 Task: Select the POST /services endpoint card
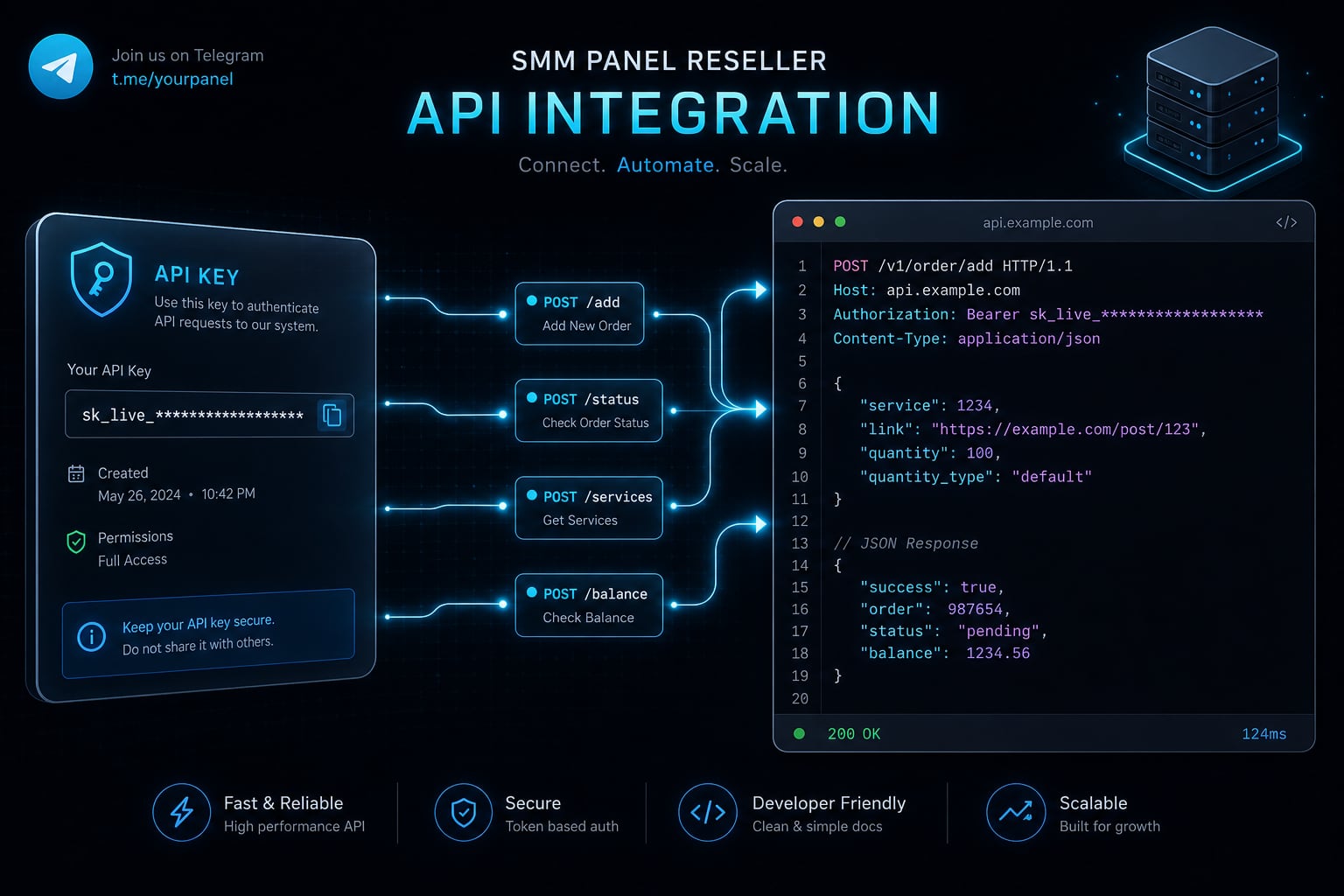coord(589,507)
